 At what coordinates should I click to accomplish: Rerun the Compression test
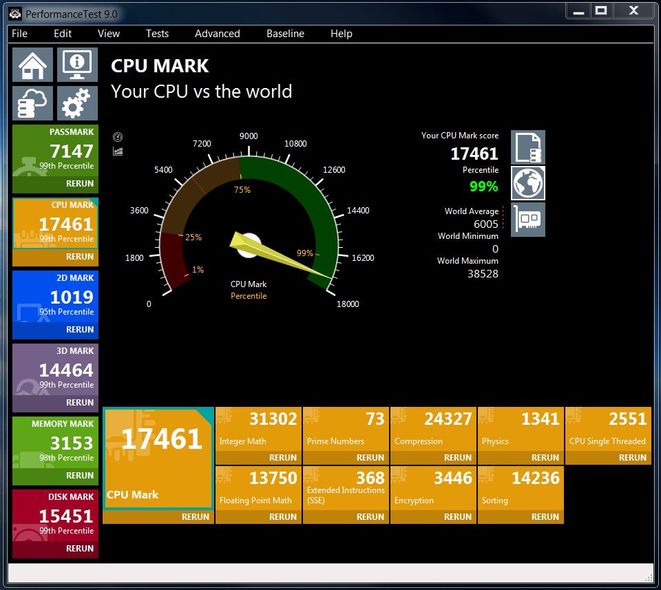pos(457,458)
